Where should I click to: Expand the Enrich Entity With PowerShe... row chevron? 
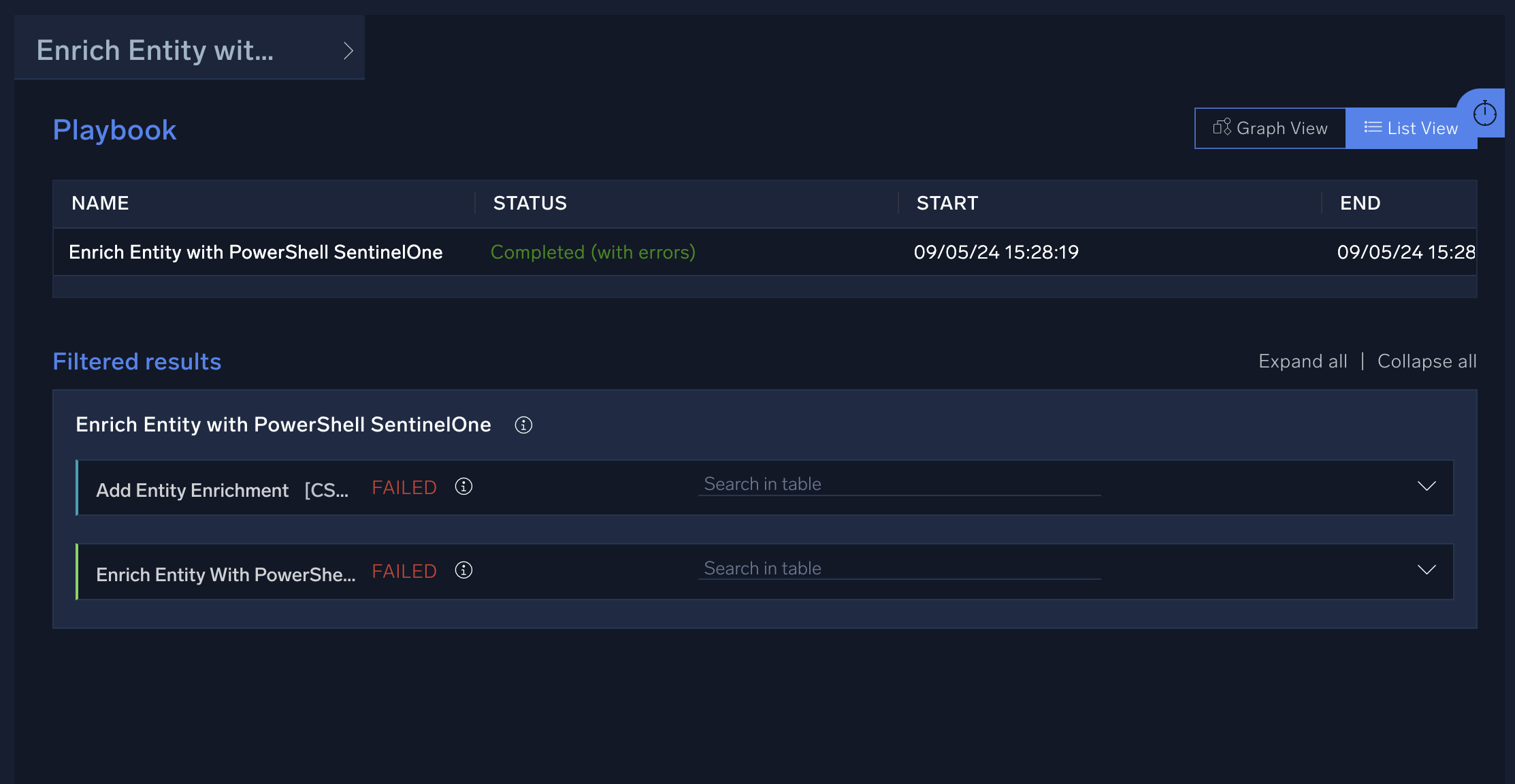pos(1427,570)
